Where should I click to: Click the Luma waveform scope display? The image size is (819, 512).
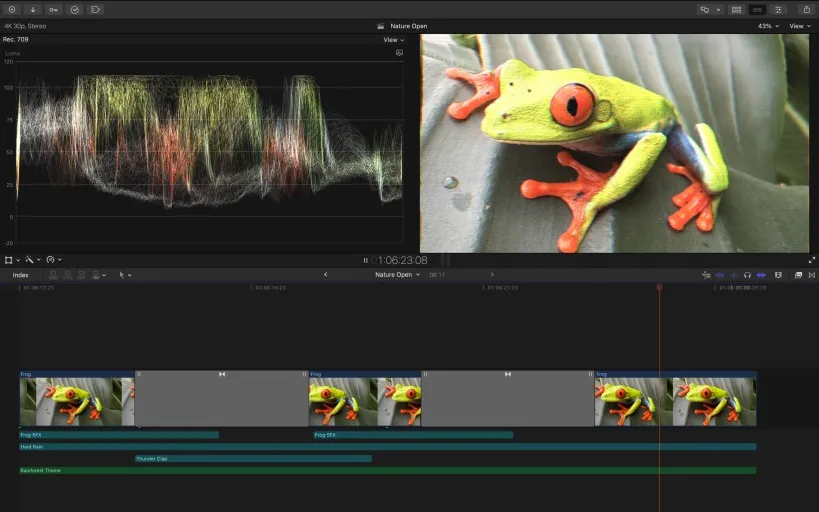[x=209, y=152]
